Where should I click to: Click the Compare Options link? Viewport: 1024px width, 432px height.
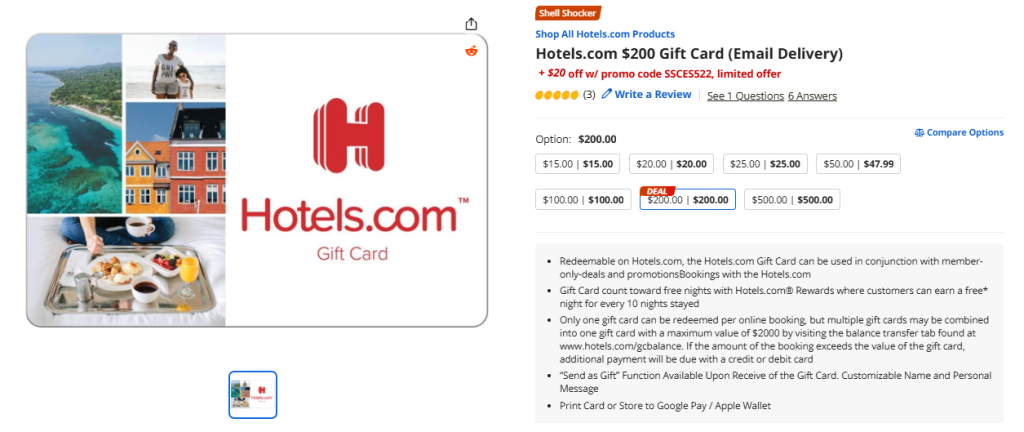[964, 132]
